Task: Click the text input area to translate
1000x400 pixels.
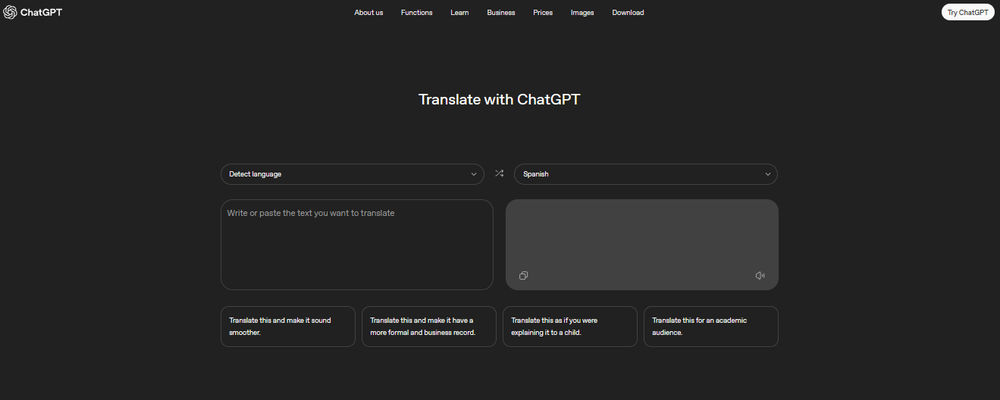Action: (x=357, y=245)
